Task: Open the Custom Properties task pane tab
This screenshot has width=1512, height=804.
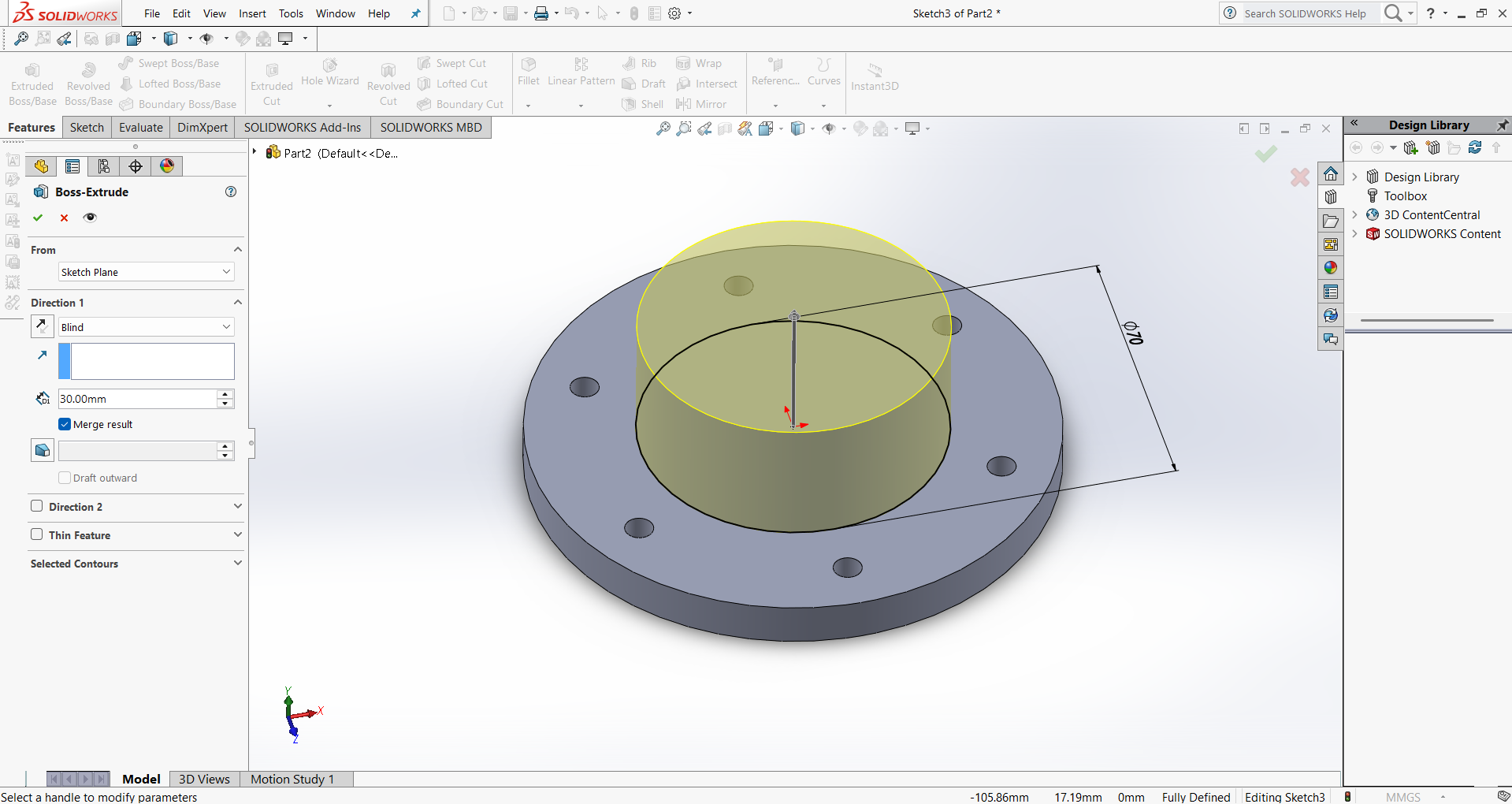Action: point(1331,292)
